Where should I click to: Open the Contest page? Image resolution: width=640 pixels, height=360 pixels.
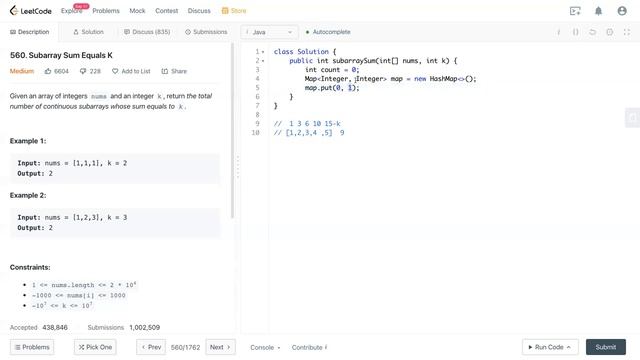pyautogui.click(x=167, y=11)
